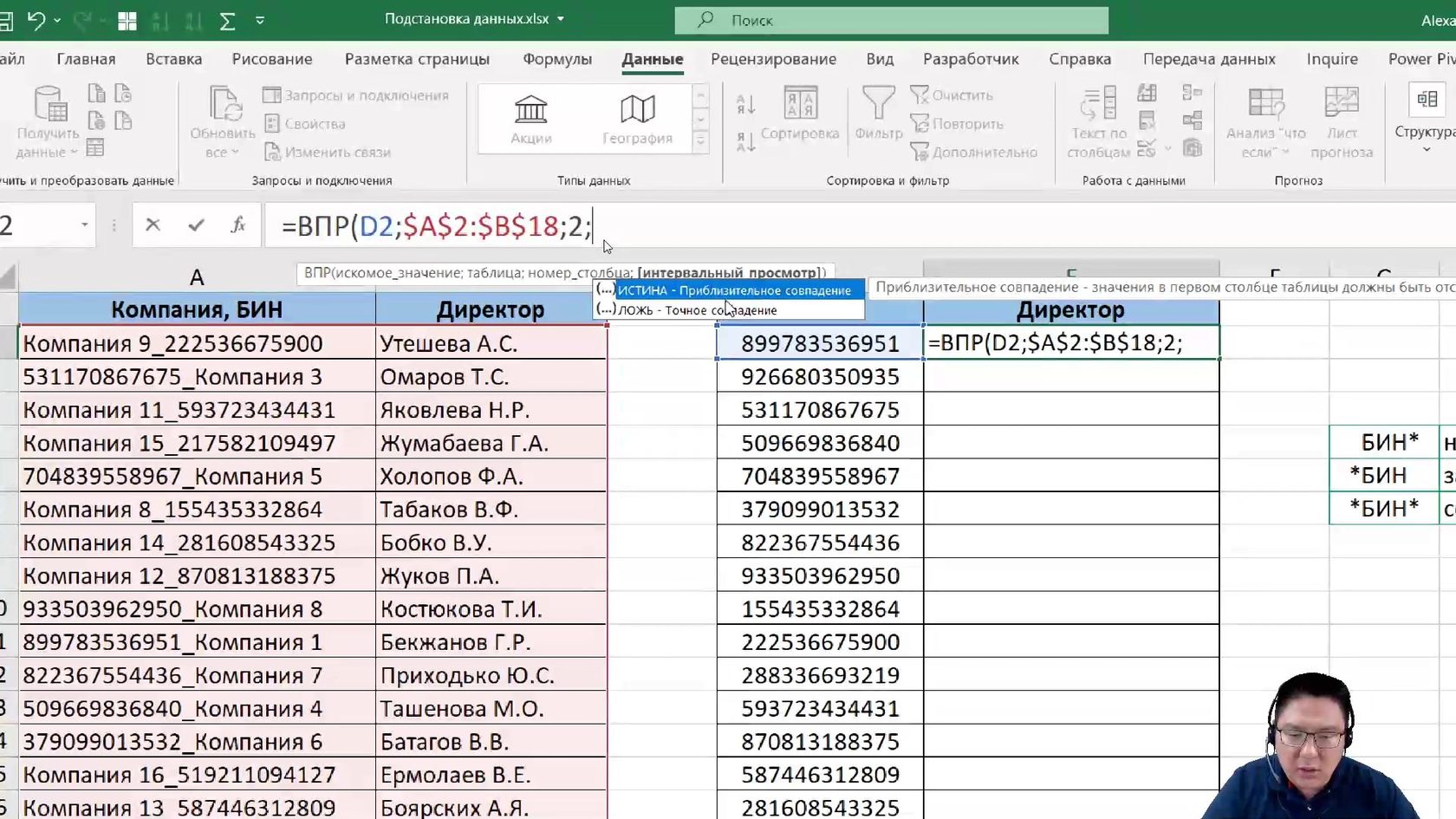Open the Рецензирование ribbon tab
The height and width of the screenshot is (819, 1456).
point(773,59)
